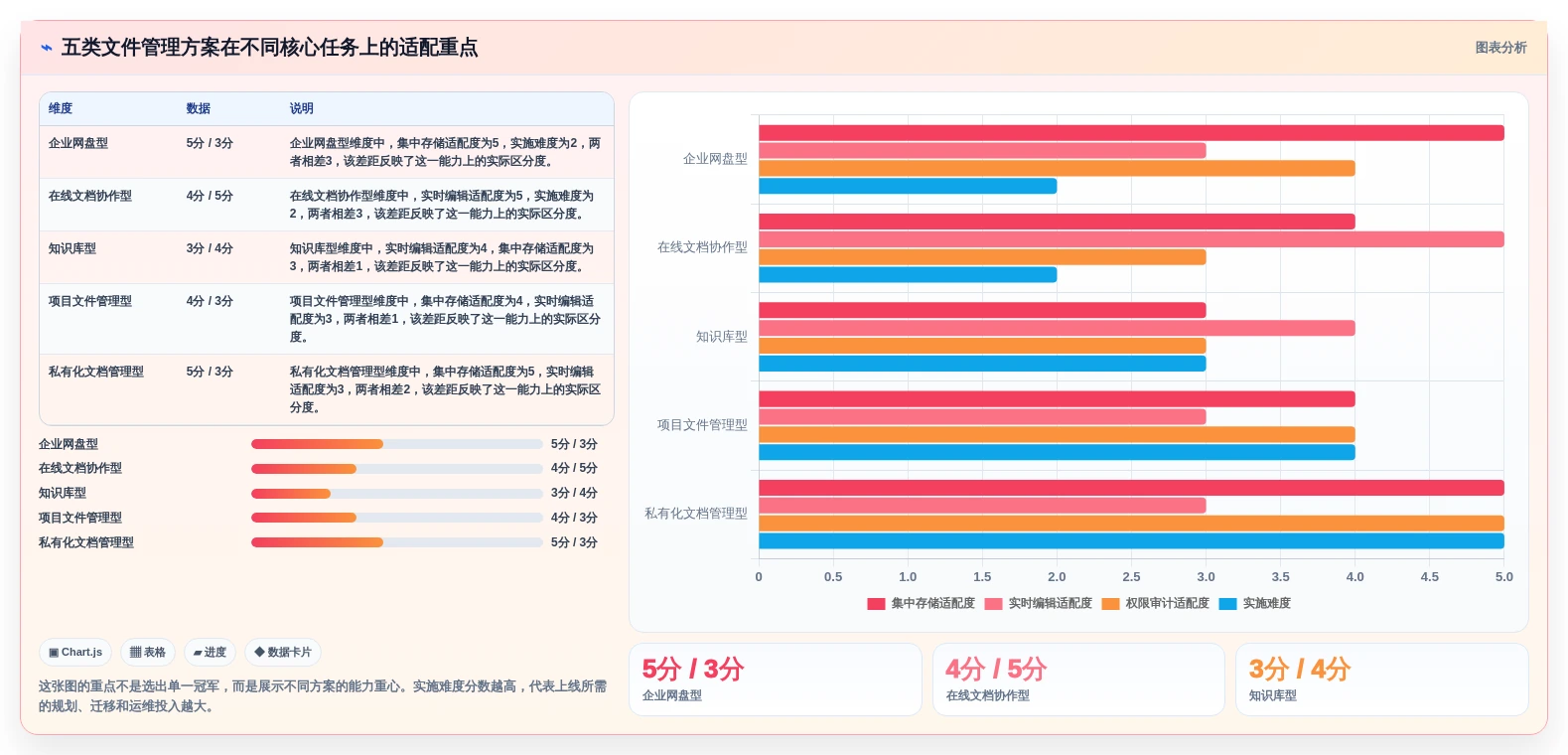Click the 图表分析 label in the header
The width and height of the screenshot is (1568, 755).
(x=1500, y=48)
